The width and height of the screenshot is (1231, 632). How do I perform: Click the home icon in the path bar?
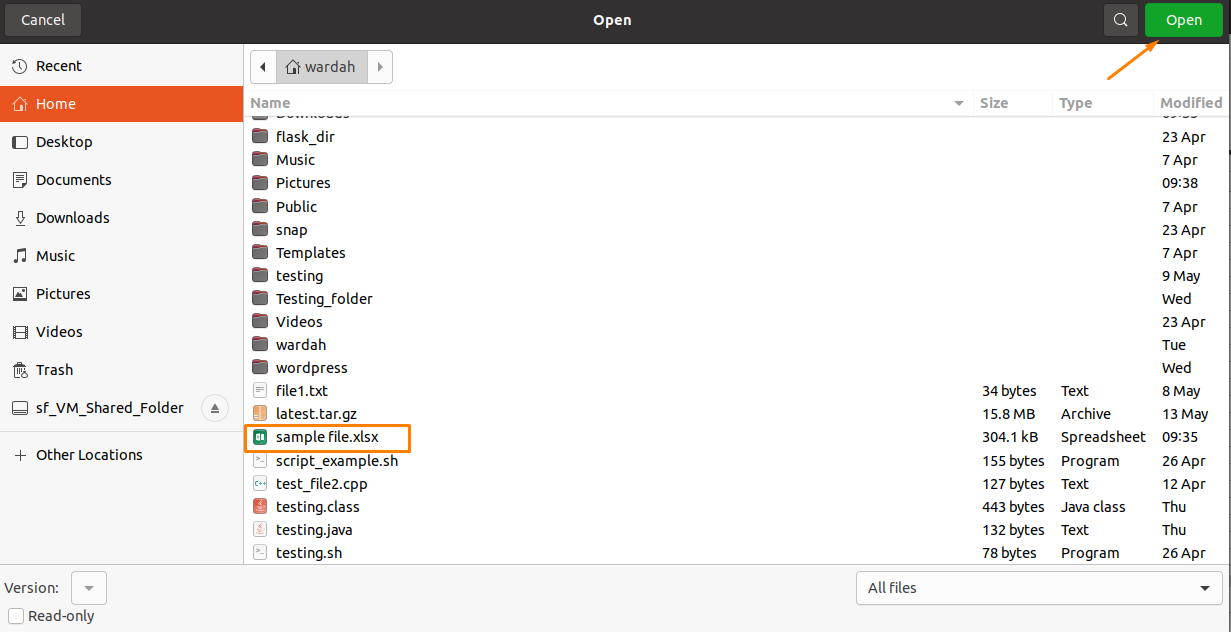click(x=292, y=68)
